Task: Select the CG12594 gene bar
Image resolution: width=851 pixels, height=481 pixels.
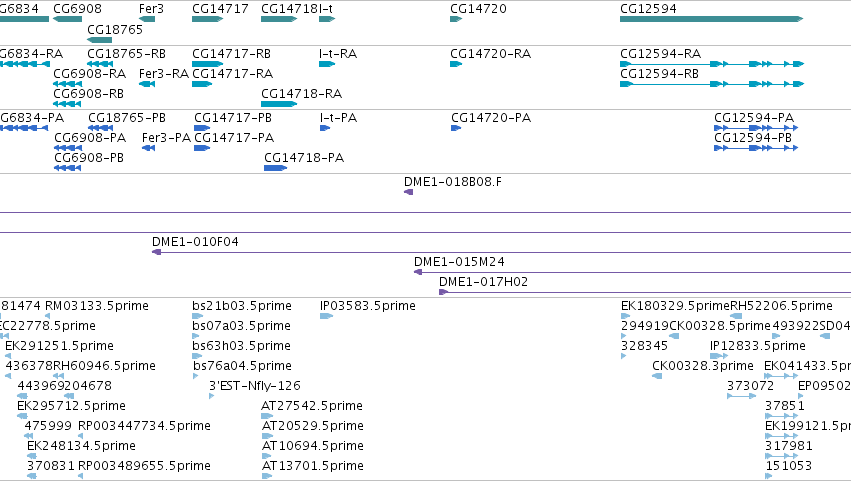Action: pyautogui.click(x=711, y=19)
